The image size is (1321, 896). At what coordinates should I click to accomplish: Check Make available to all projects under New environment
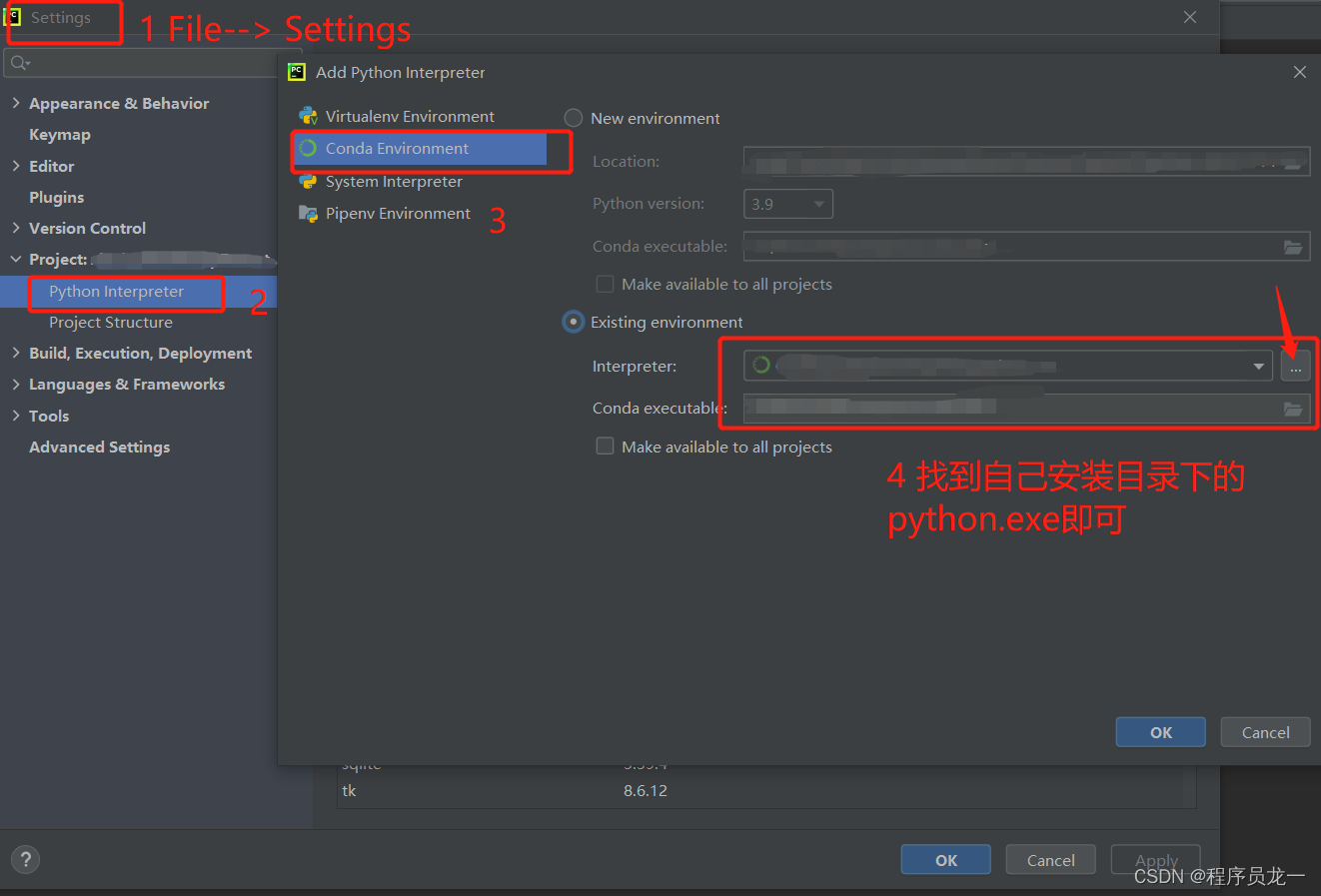tap(605, 284)
